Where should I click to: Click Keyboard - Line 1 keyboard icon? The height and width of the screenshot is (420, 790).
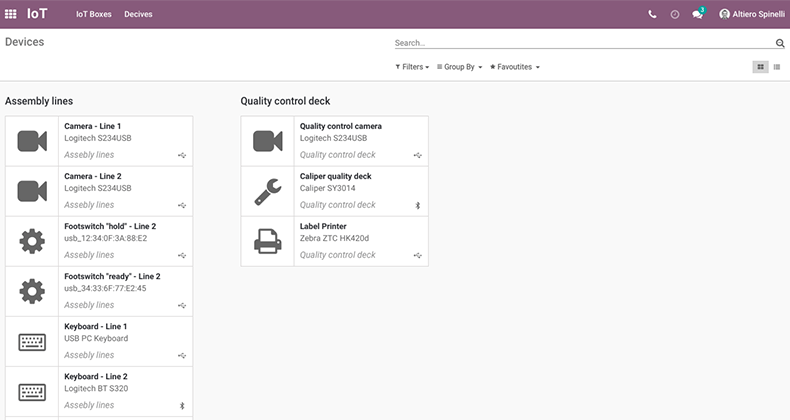point(32,342)
